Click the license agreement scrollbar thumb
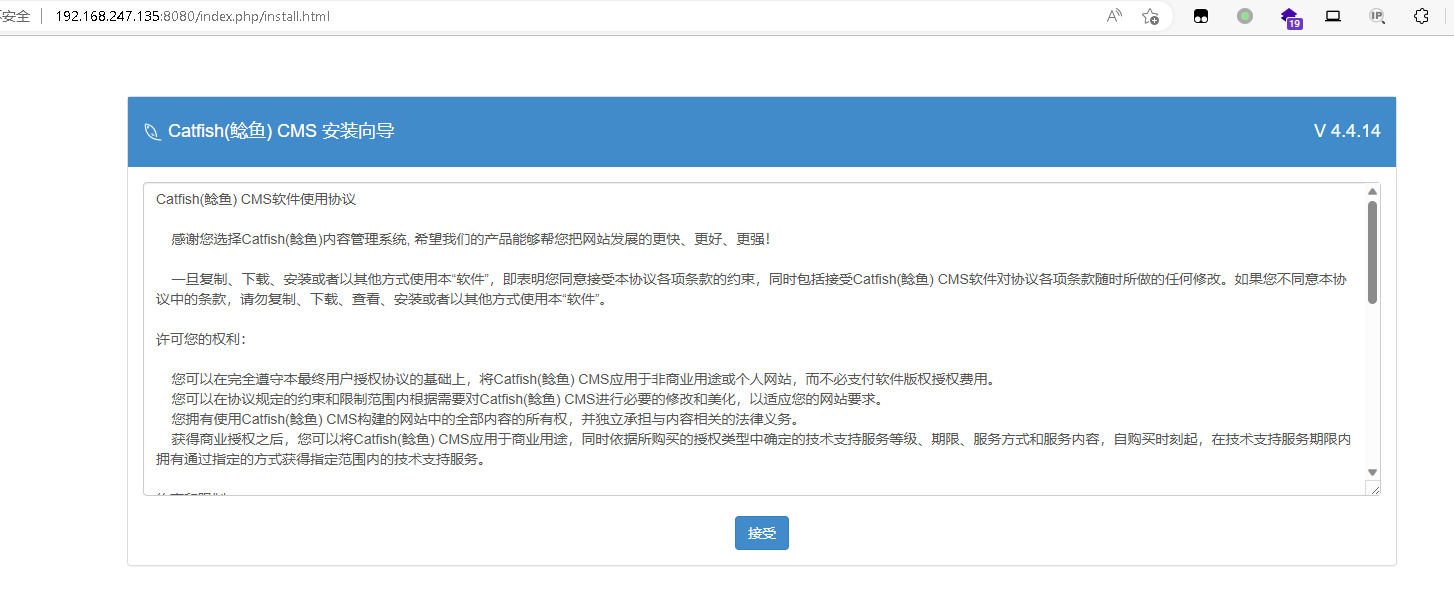 coord(1372,250)
